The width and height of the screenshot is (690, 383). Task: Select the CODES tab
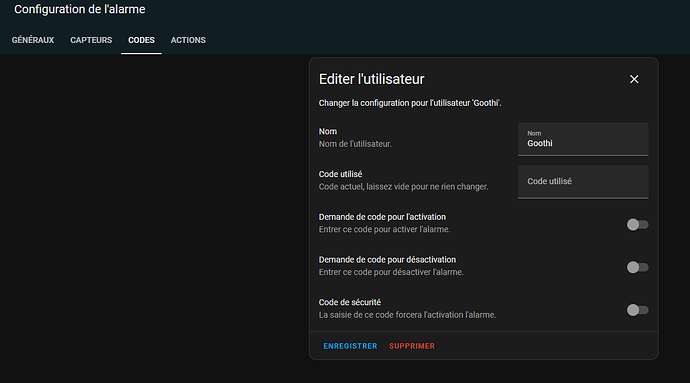coord(141,40)
